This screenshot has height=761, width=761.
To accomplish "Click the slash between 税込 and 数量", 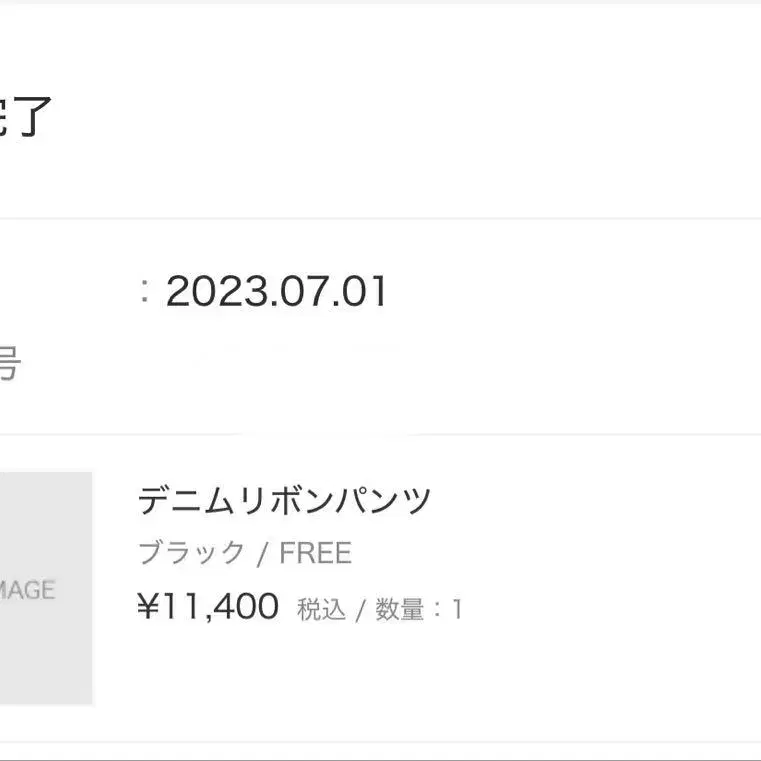I will [x=360, y=609].
